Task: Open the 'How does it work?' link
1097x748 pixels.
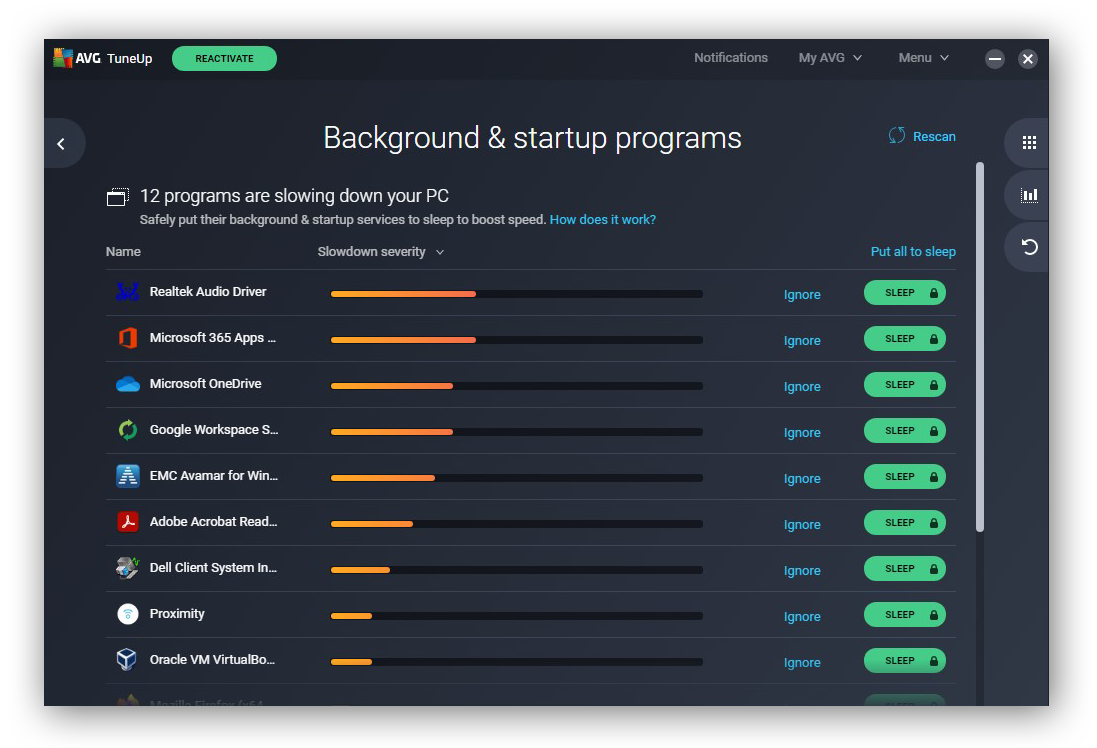Action: click(x=602, y=219)
